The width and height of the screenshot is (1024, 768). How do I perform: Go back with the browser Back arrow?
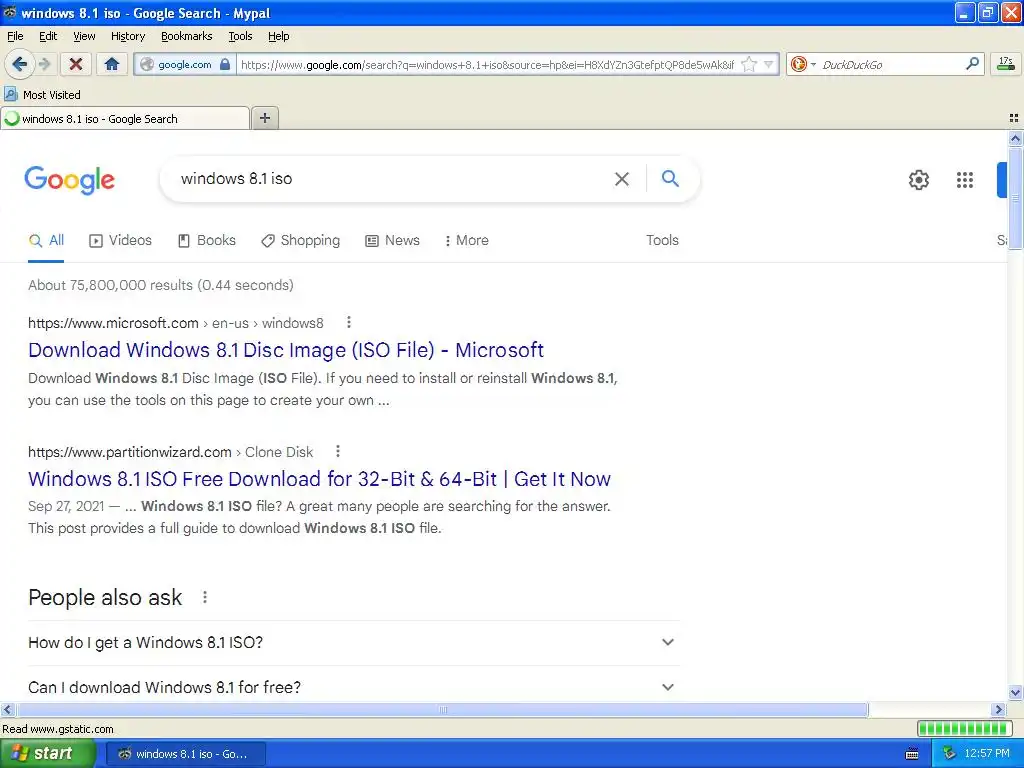20,64
